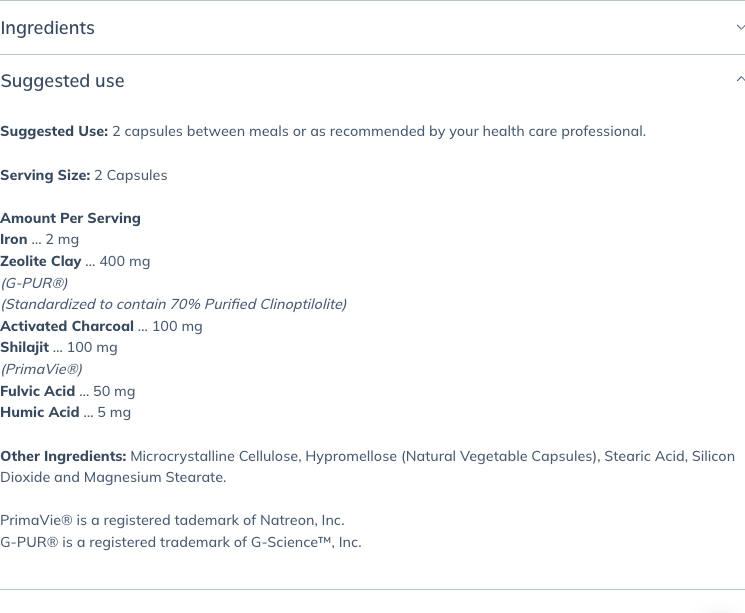Click the Iron 2 mg entry
Viewport: 745px width, 613px height.
click(x=39, y=239)
